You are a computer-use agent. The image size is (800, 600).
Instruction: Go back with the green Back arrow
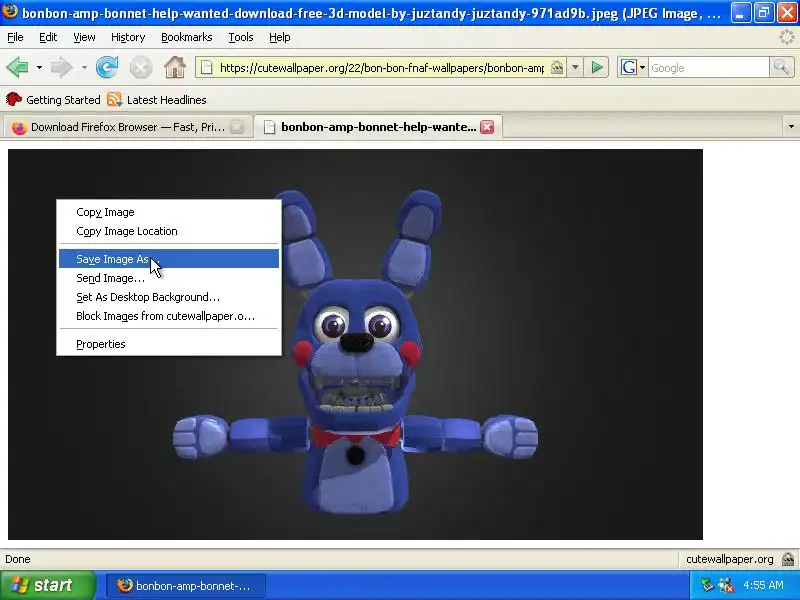click(x=17, y=67)
